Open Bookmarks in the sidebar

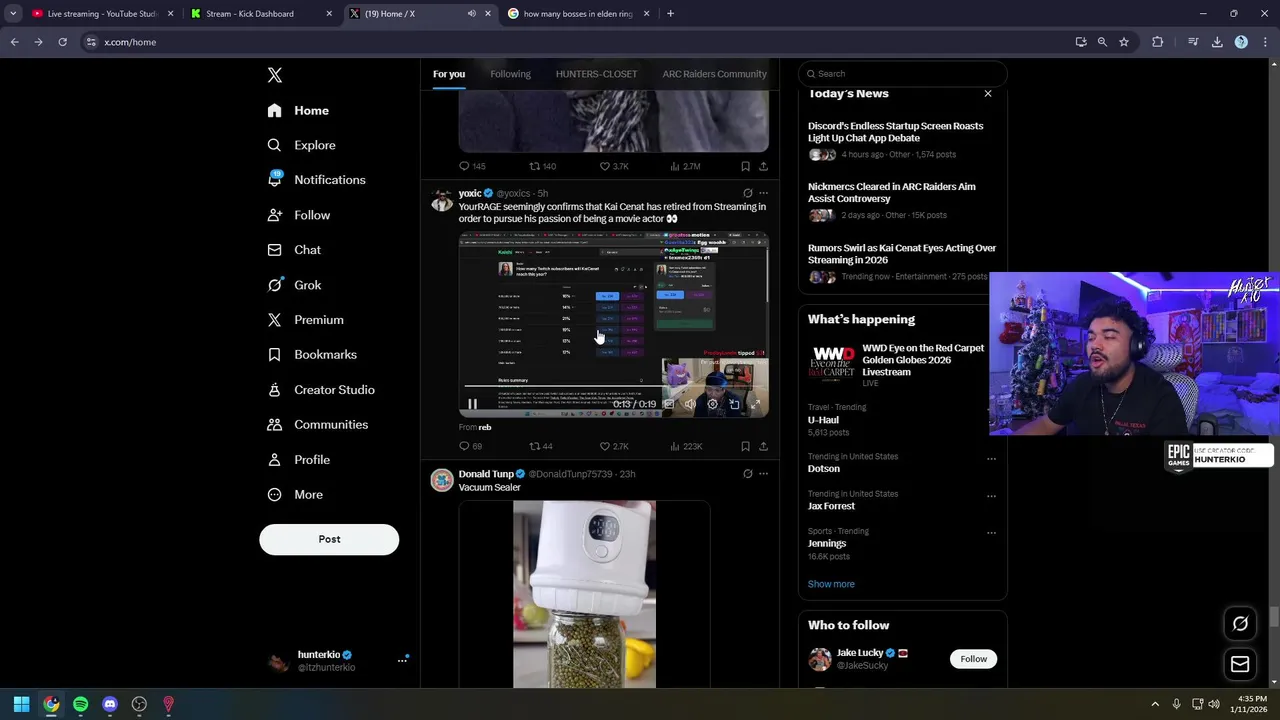click(x=312, y=355)
